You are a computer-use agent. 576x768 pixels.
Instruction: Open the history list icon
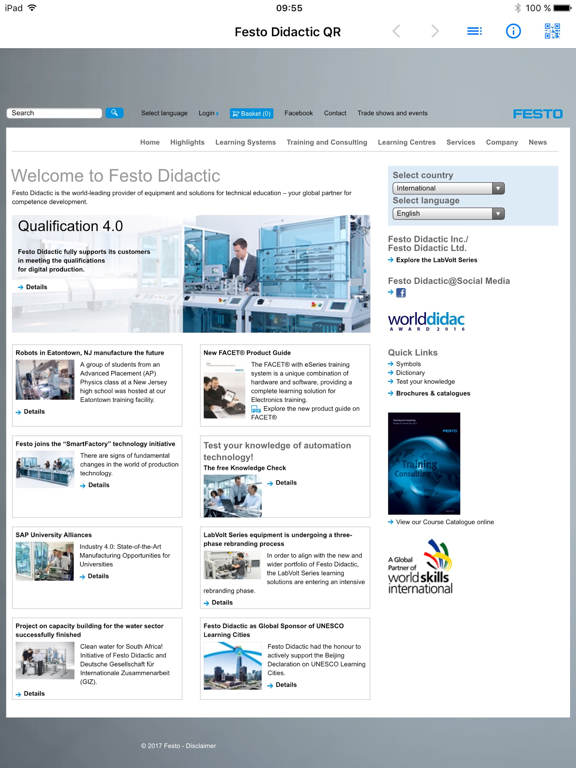coord(474,31)
